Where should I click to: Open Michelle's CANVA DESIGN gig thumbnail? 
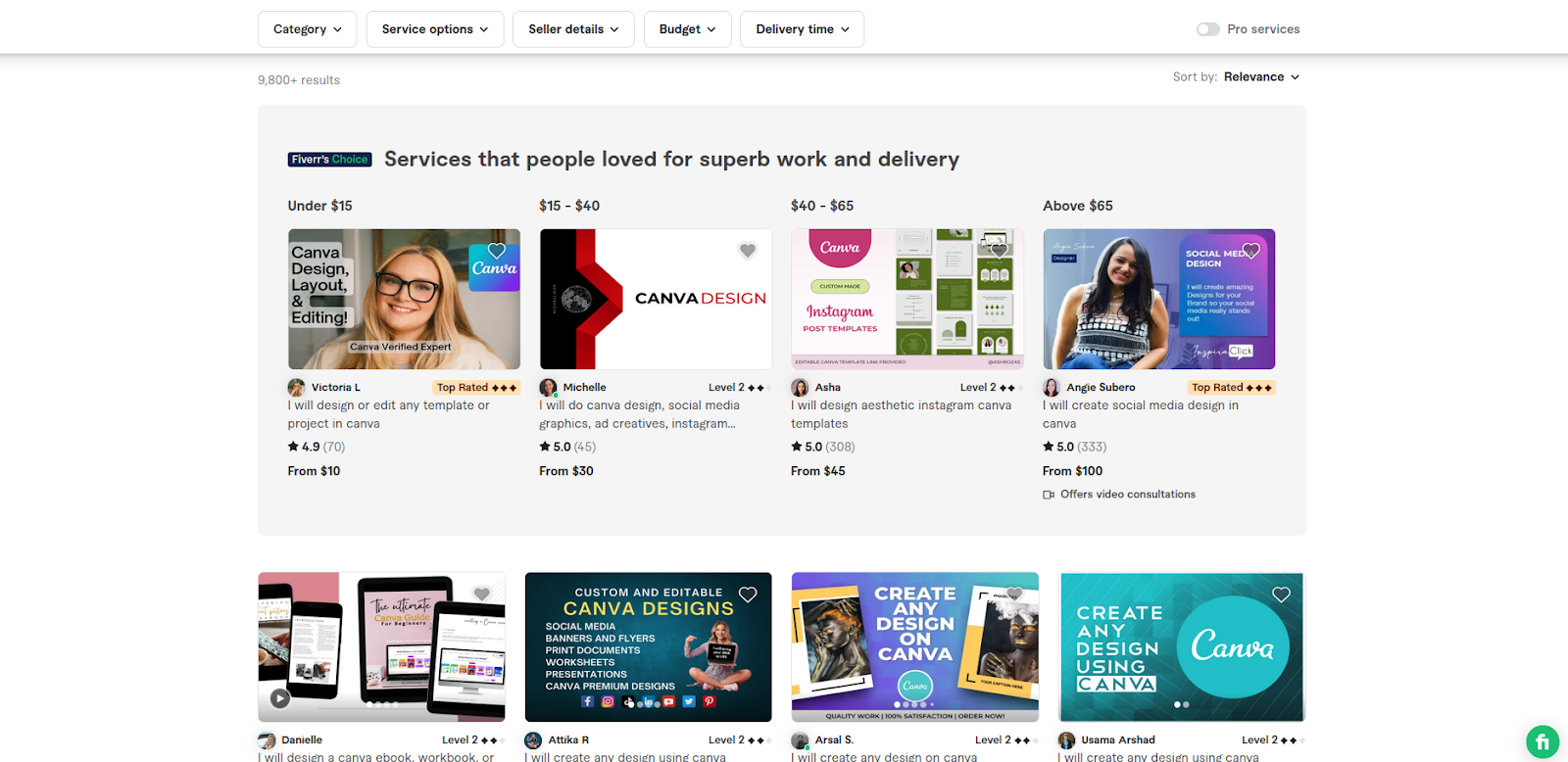point(656,299)
